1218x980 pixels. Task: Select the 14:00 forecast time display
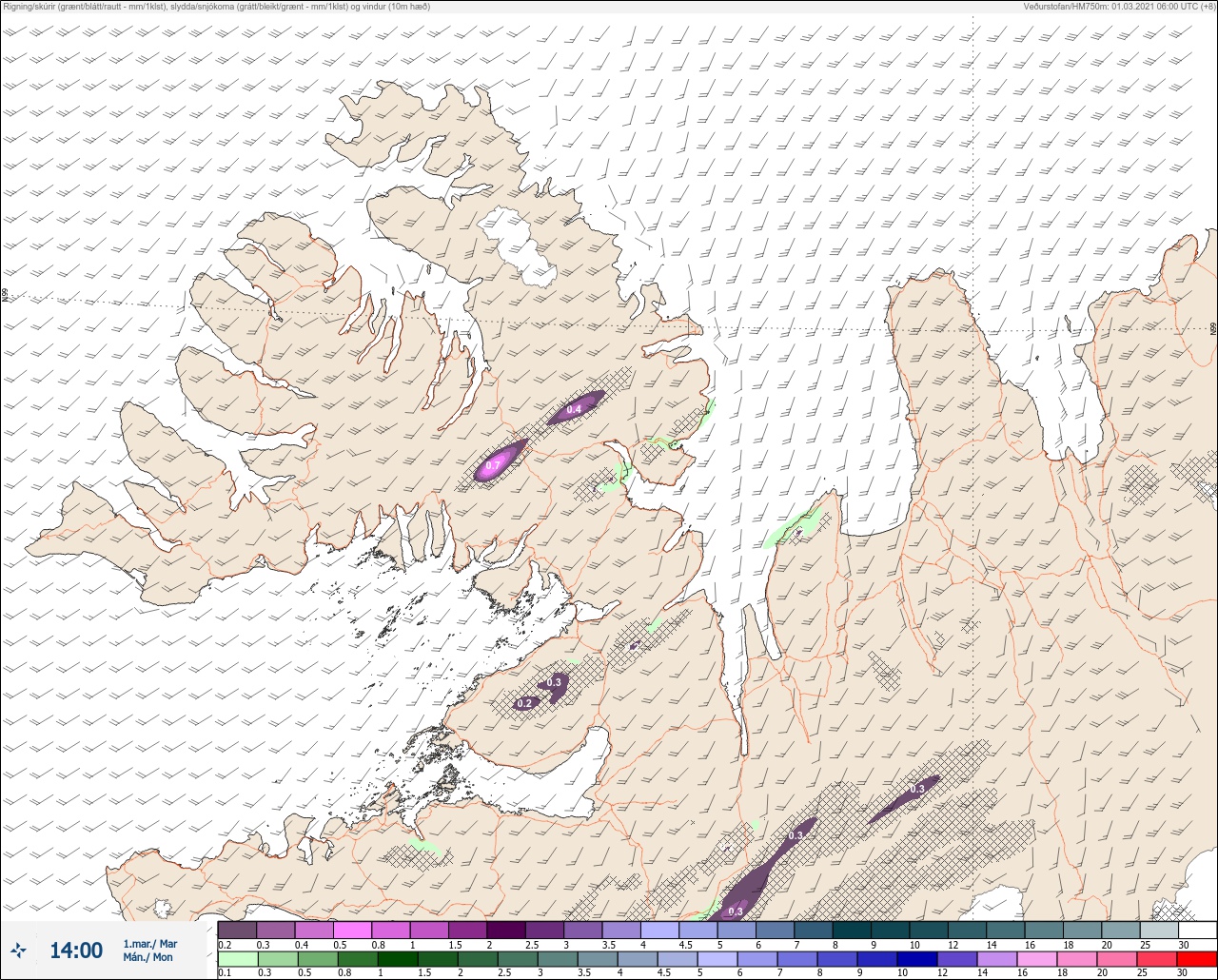coord(76,951)
